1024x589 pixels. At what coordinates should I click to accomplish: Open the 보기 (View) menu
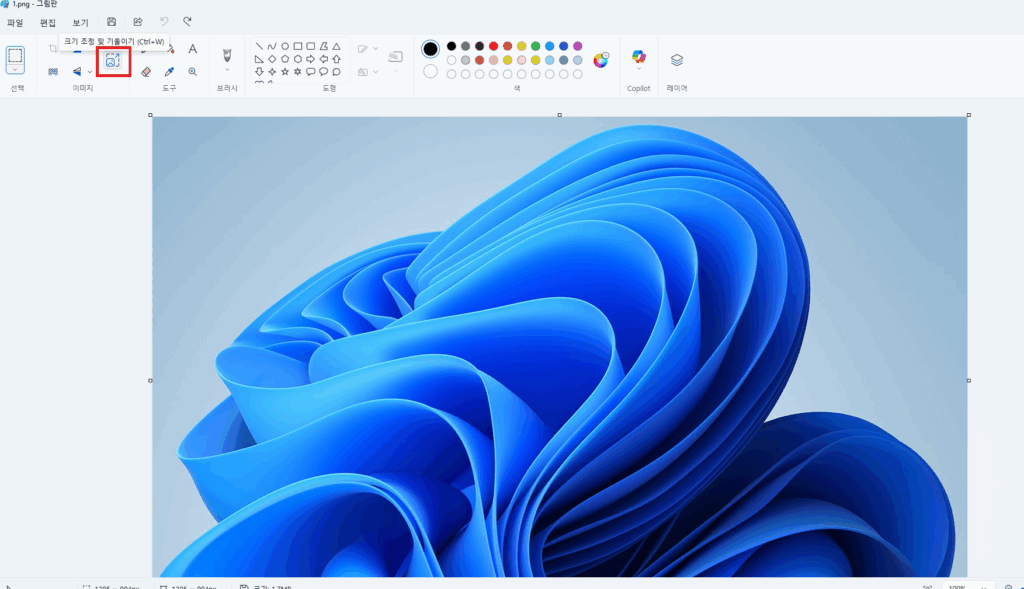tap(80, 22)
